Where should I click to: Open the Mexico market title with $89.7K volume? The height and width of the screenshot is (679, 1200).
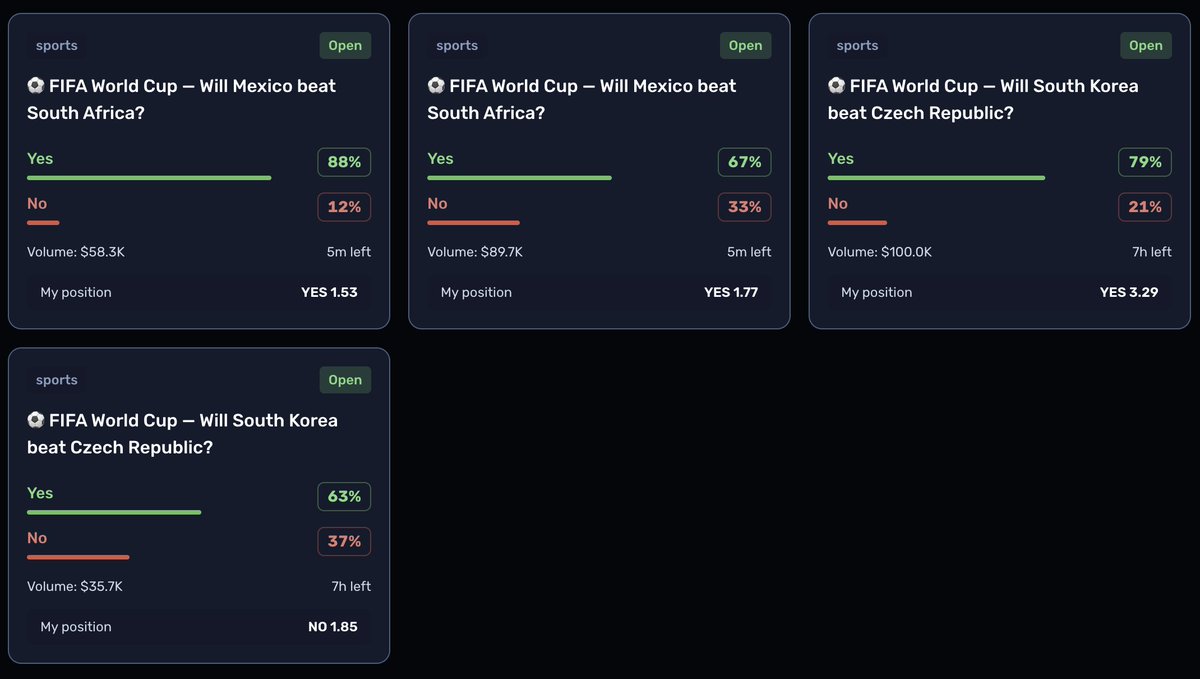pos(582,99)
